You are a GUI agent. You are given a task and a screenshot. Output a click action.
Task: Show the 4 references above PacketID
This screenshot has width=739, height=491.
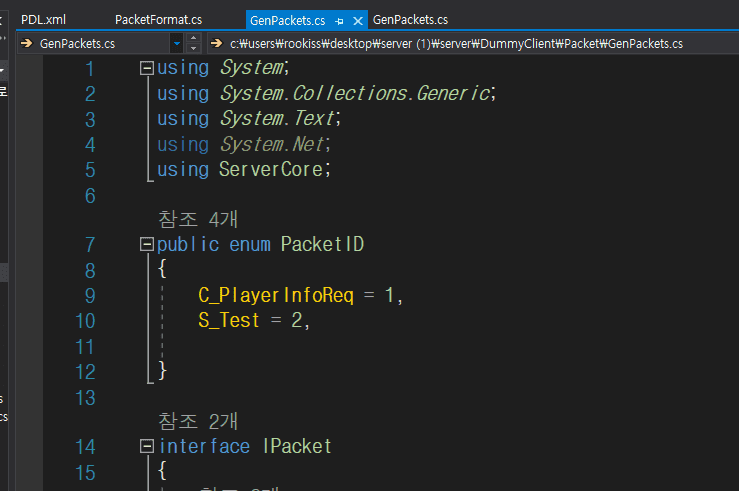(196, 218)
